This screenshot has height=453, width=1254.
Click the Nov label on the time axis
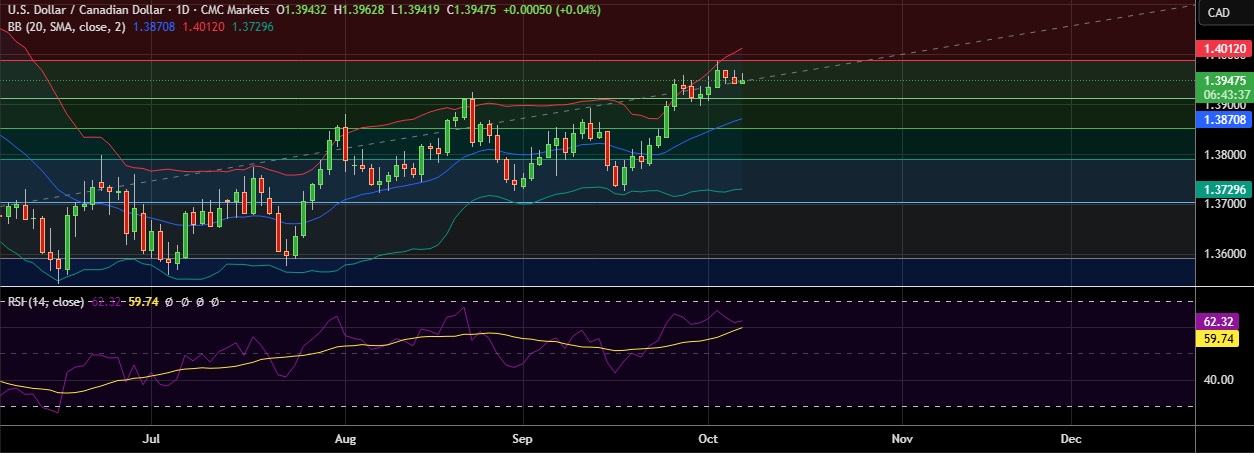(902, 438)
